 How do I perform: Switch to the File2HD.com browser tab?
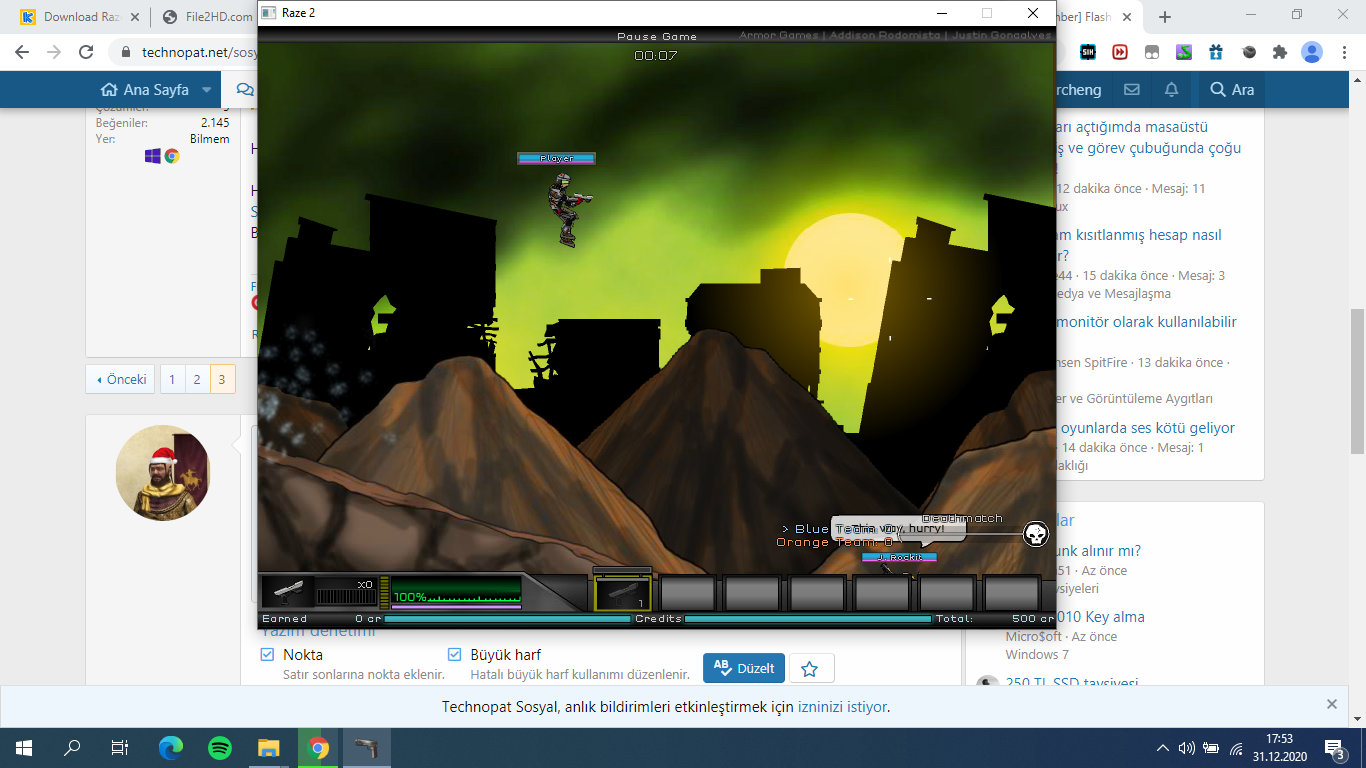(207, 17)
